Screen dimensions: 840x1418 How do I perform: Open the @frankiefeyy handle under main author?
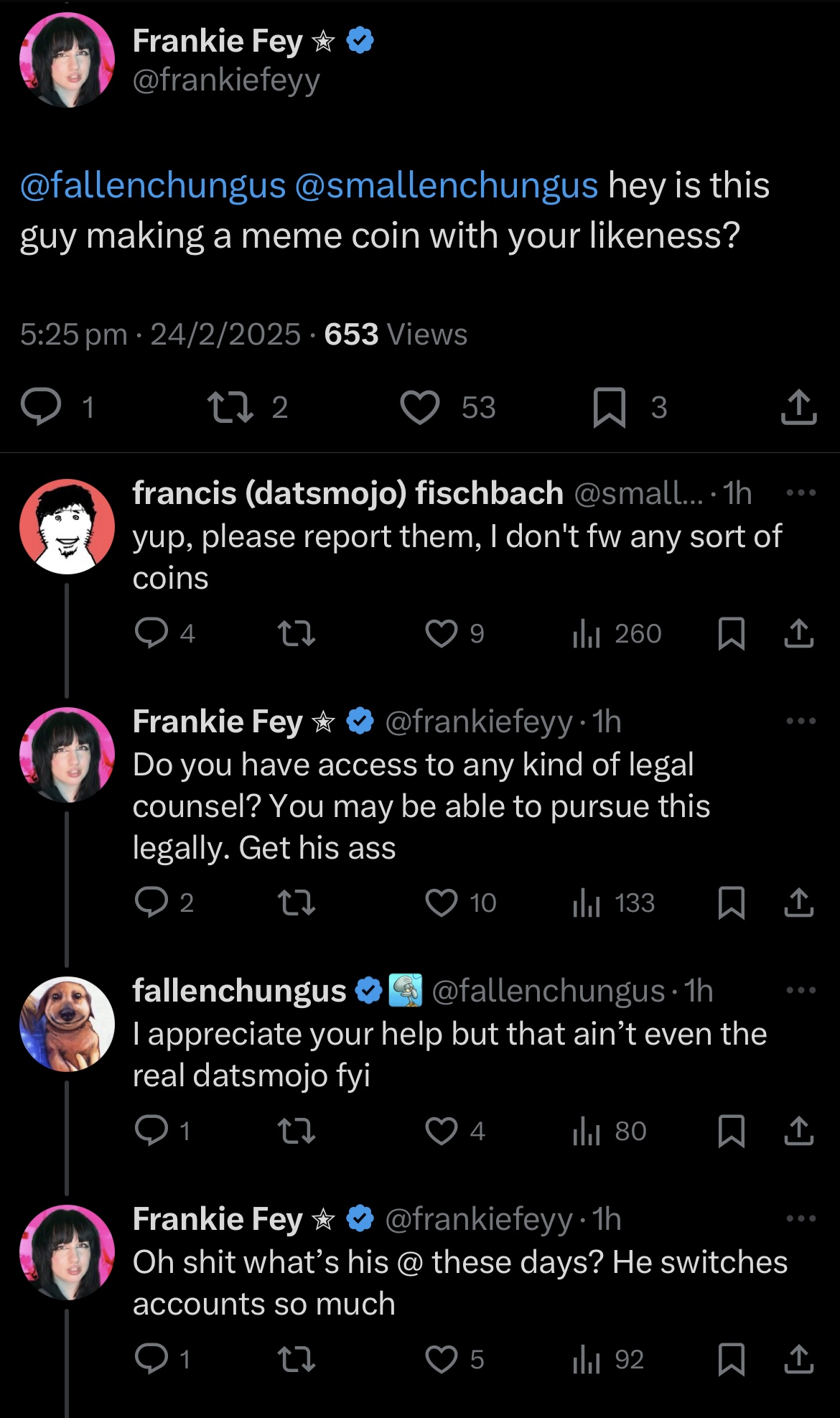point(226,80)
